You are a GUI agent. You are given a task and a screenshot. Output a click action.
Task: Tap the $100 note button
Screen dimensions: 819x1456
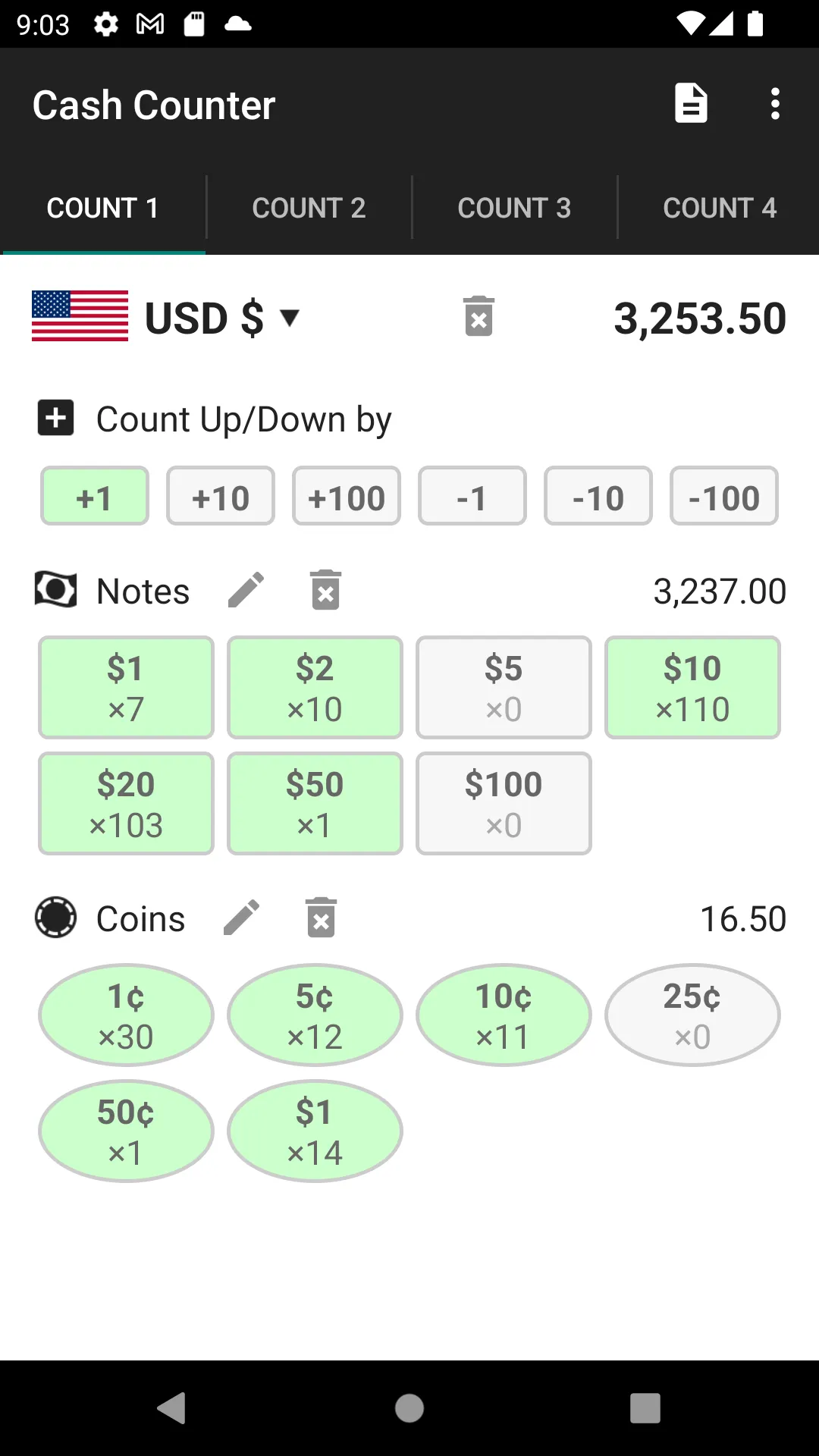click(504, 804)
